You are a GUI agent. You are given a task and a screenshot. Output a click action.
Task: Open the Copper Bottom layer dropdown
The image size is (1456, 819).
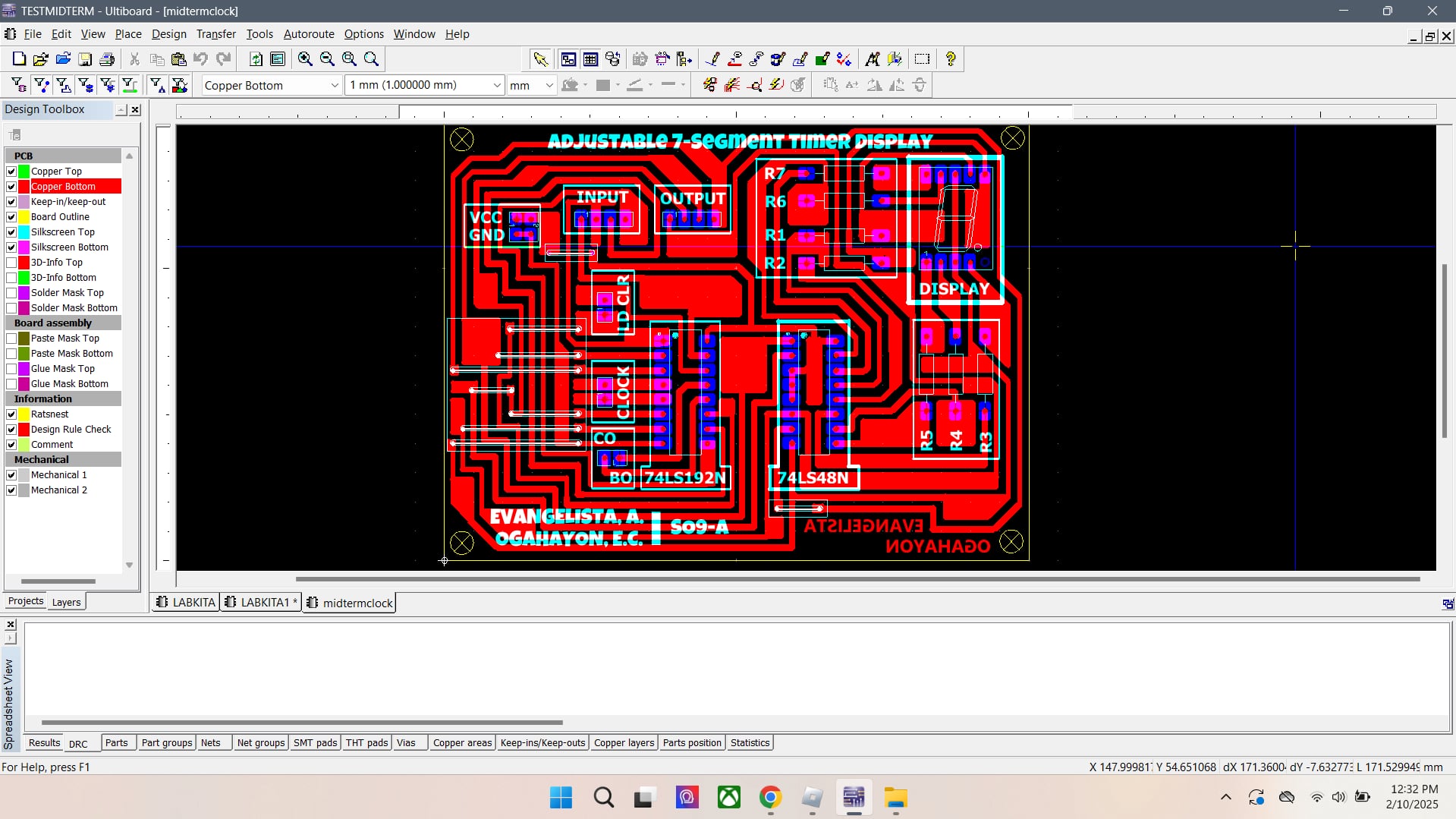334,86
